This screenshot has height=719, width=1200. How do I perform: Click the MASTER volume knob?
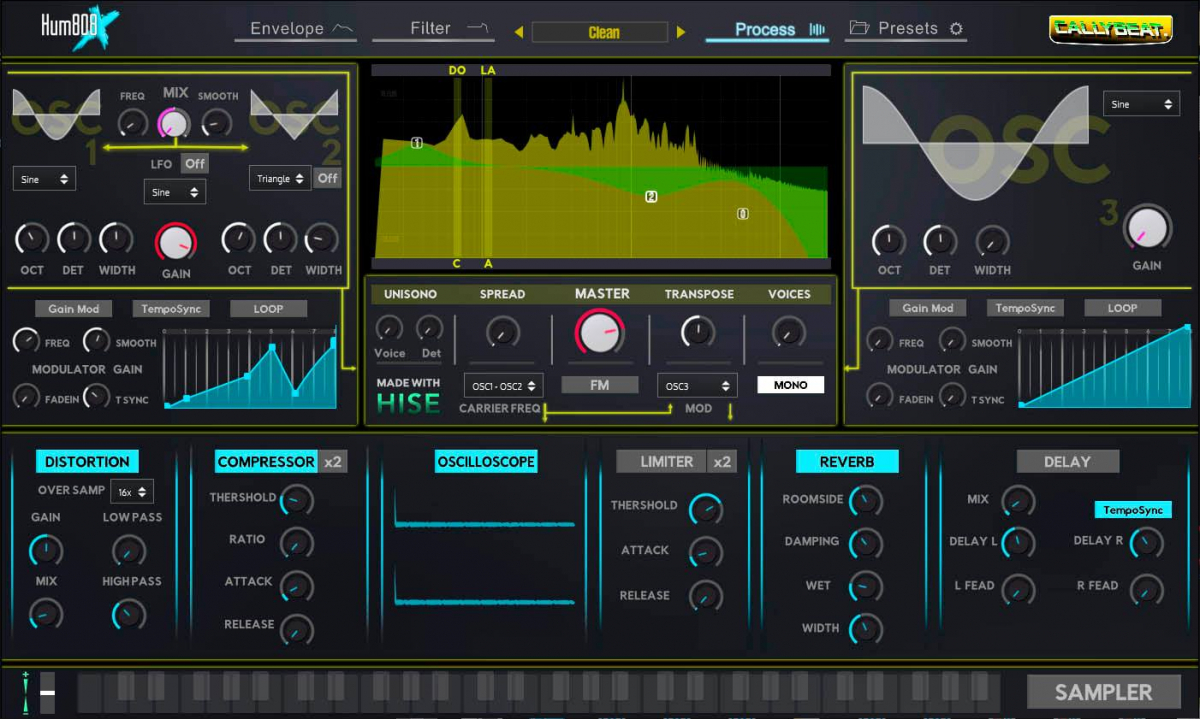(x=600, y=332)
